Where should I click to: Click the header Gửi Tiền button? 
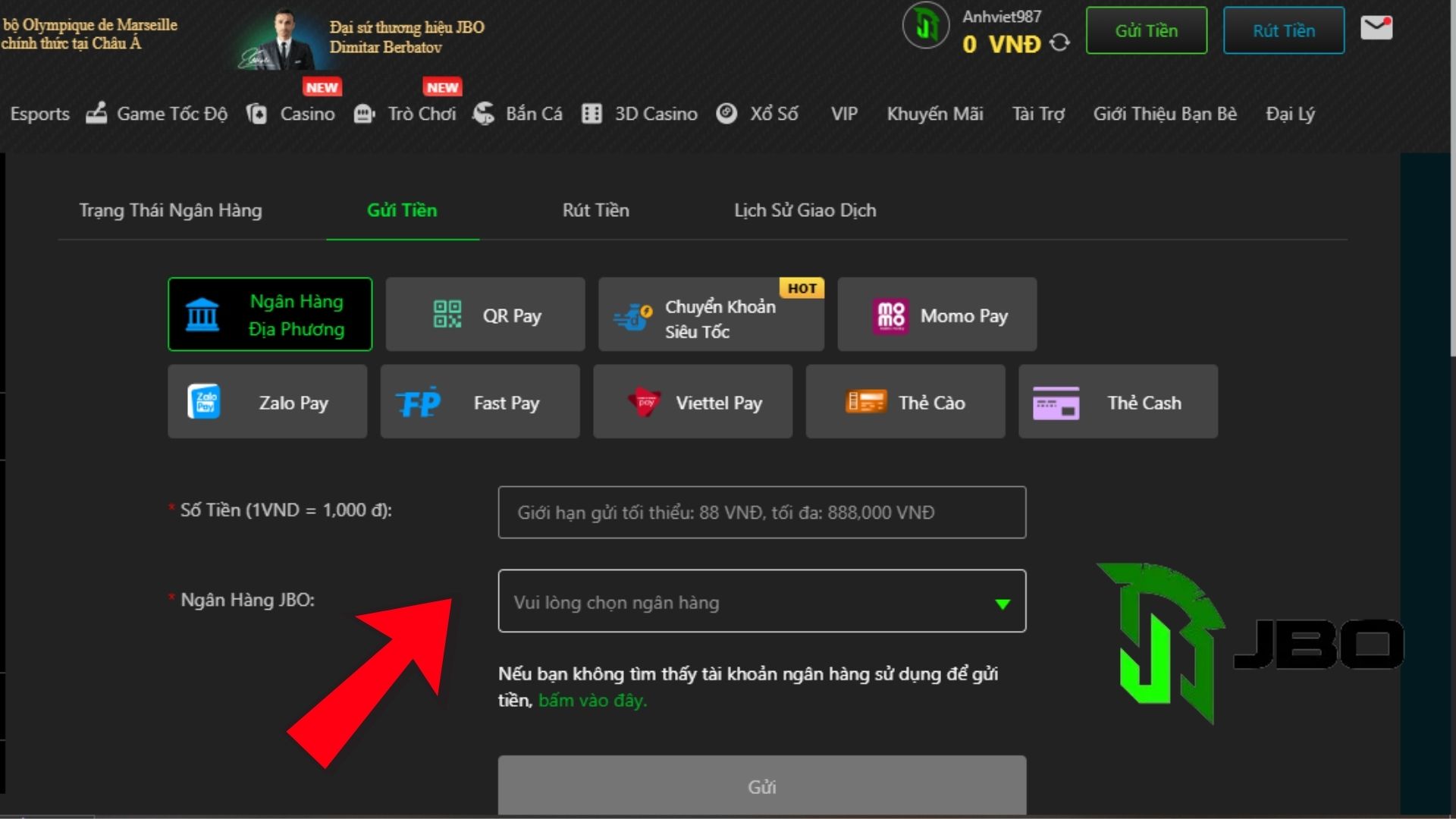(x=1147, y=30)
